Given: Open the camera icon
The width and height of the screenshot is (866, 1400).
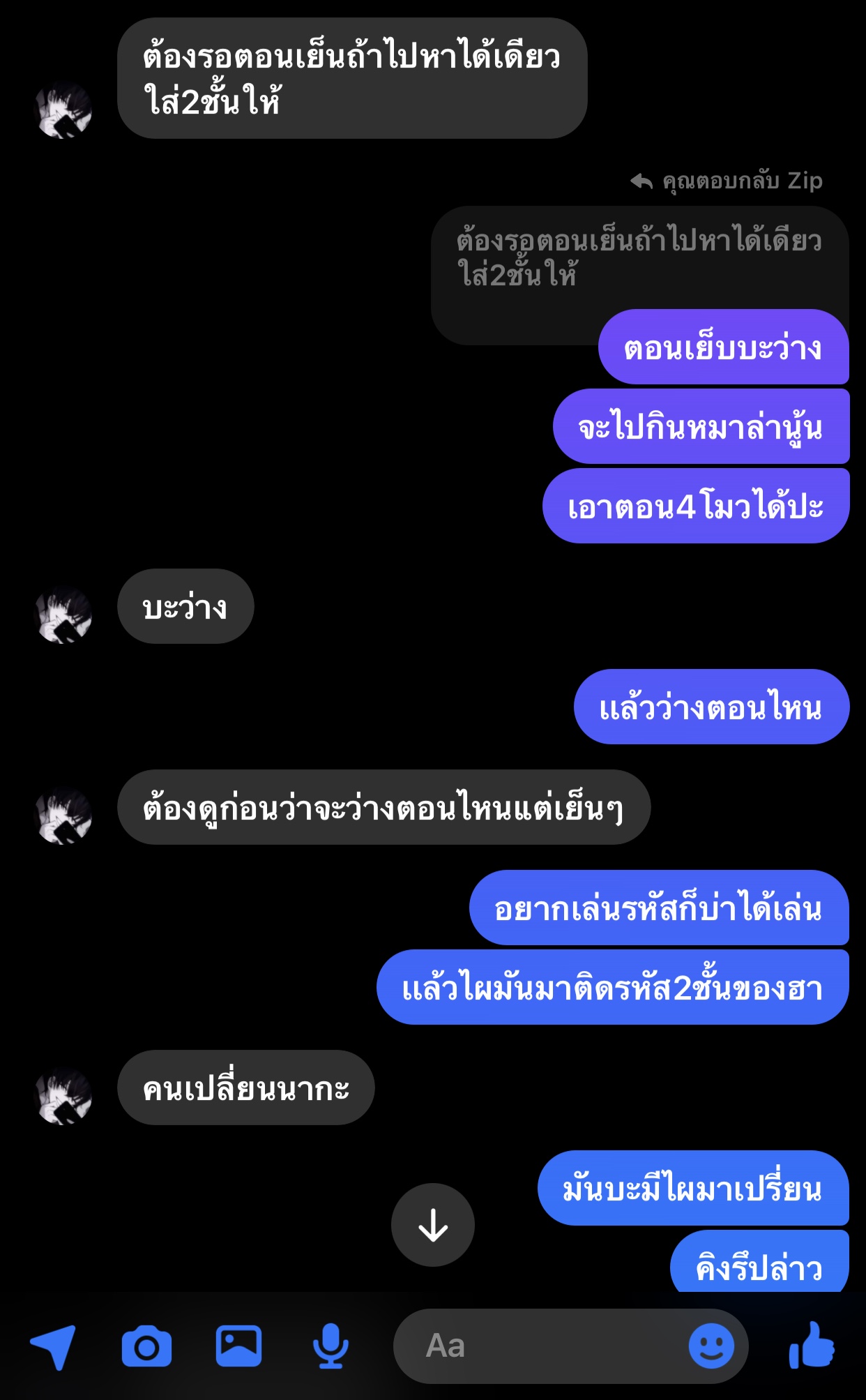Looking at the screenshot, I should coord(146,1346).
